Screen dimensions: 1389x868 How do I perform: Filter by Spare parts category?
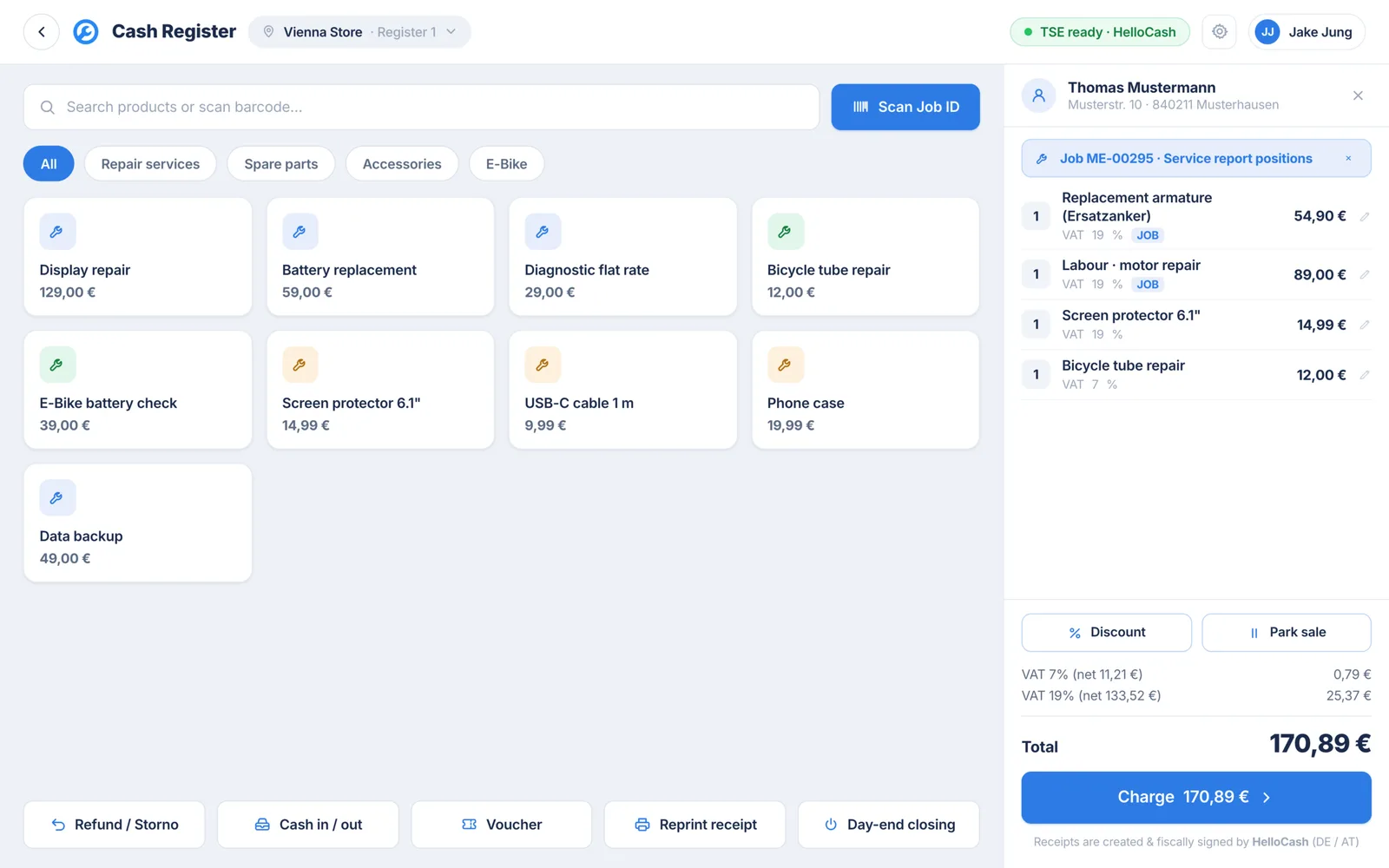(x=280, y=164)
